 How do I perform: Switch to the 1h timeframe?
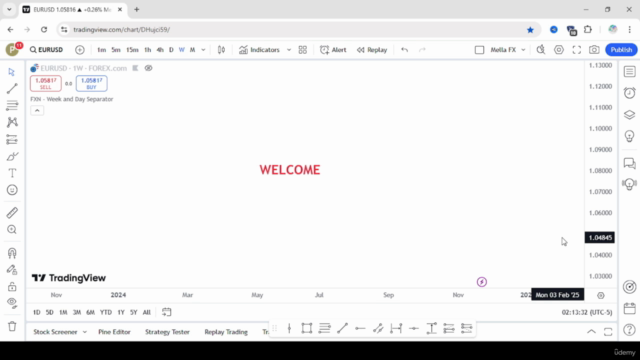147,50
